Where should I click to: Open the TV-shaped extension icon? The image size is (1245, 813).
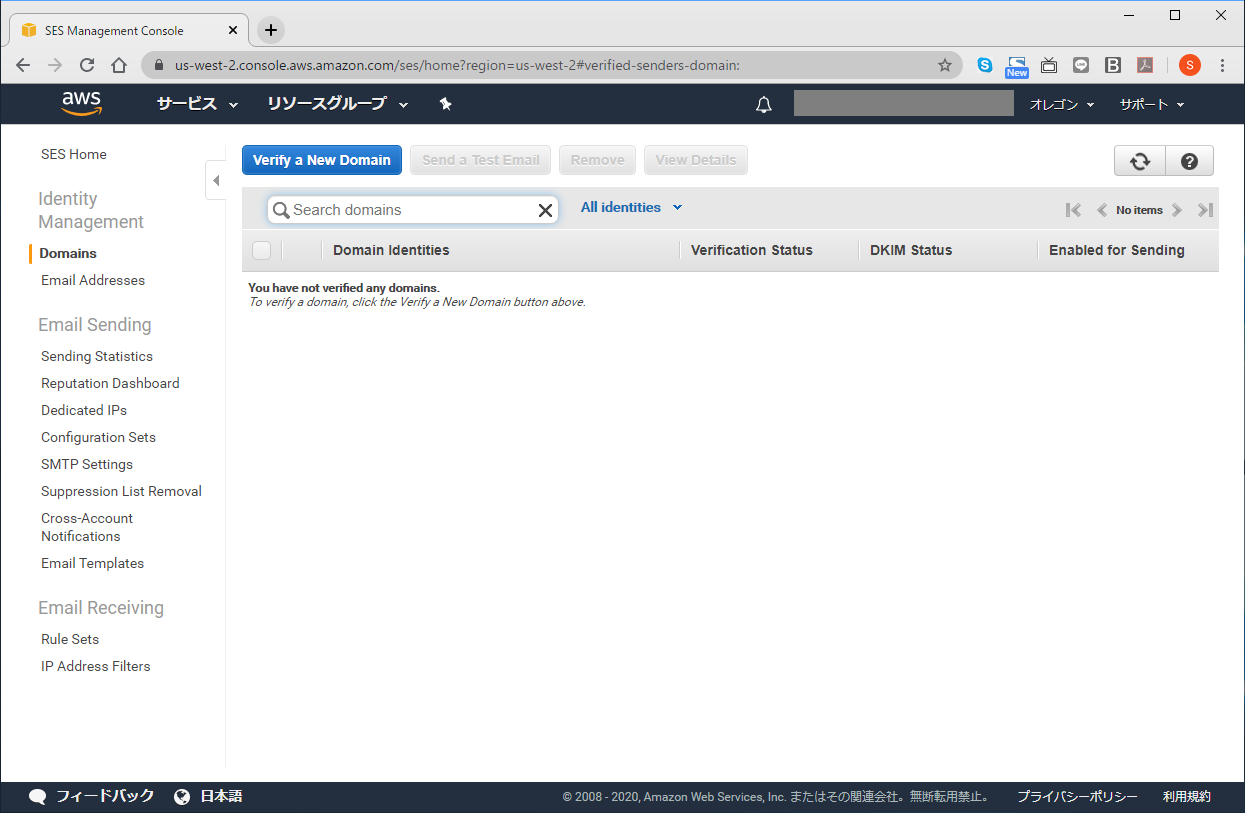[x=1049, y=65]
